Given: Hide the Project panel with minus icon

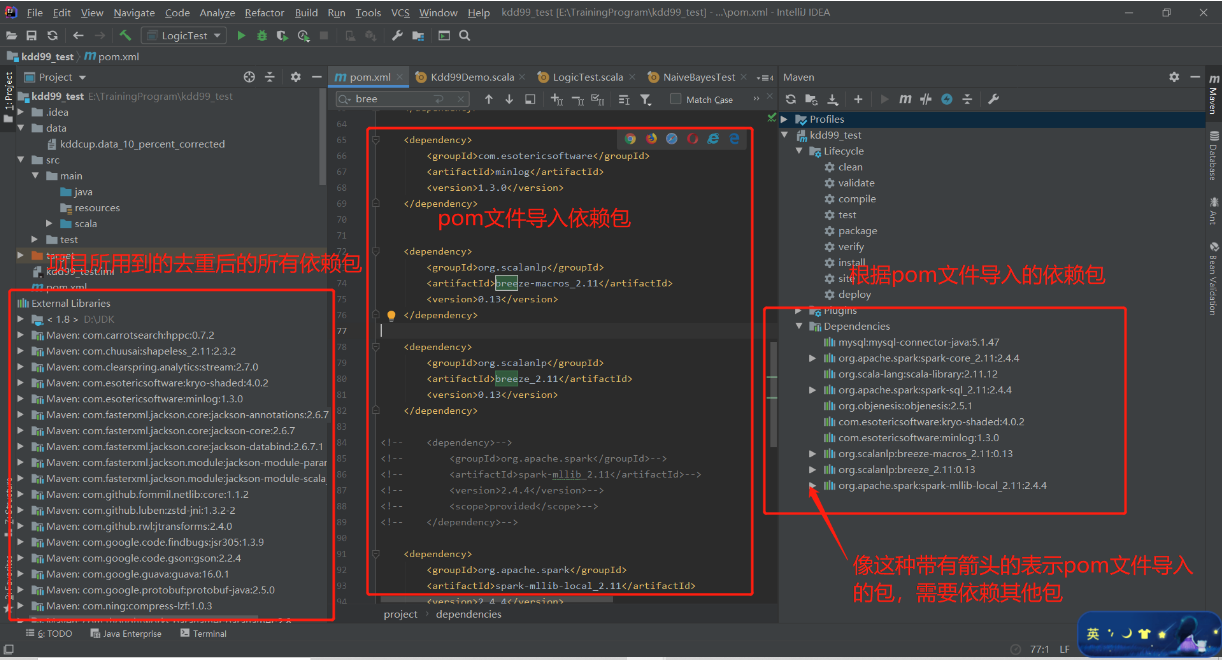Looking at the screenshot, I should tap(315, 77).
